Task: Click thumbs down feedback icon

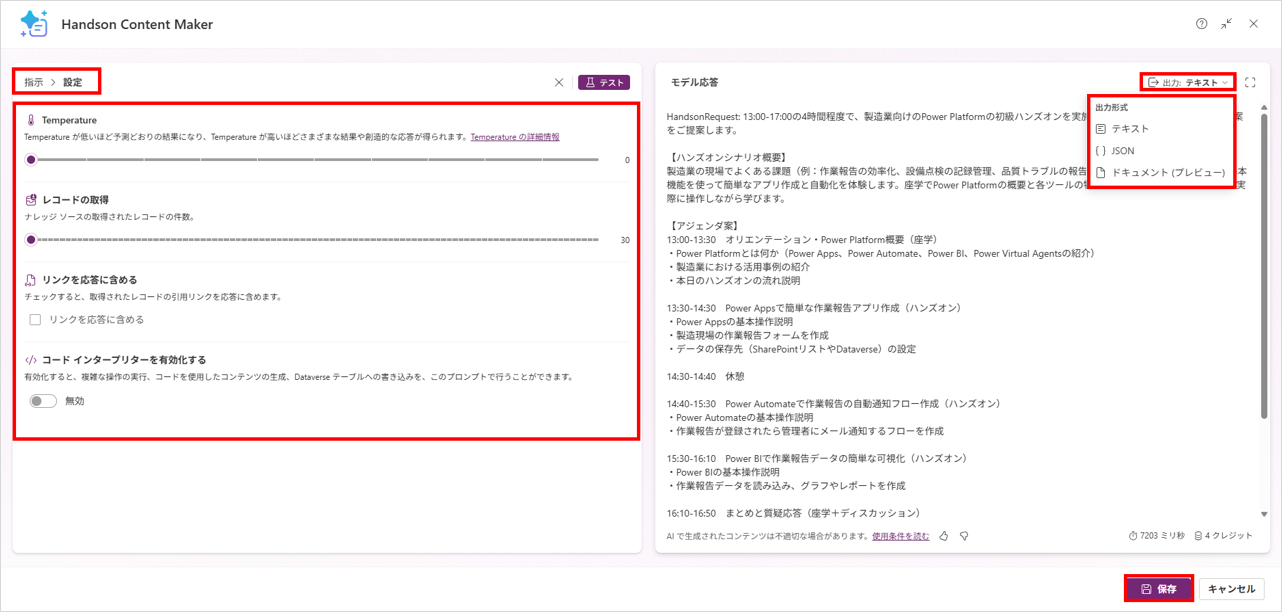Action: tap(964, 536)
